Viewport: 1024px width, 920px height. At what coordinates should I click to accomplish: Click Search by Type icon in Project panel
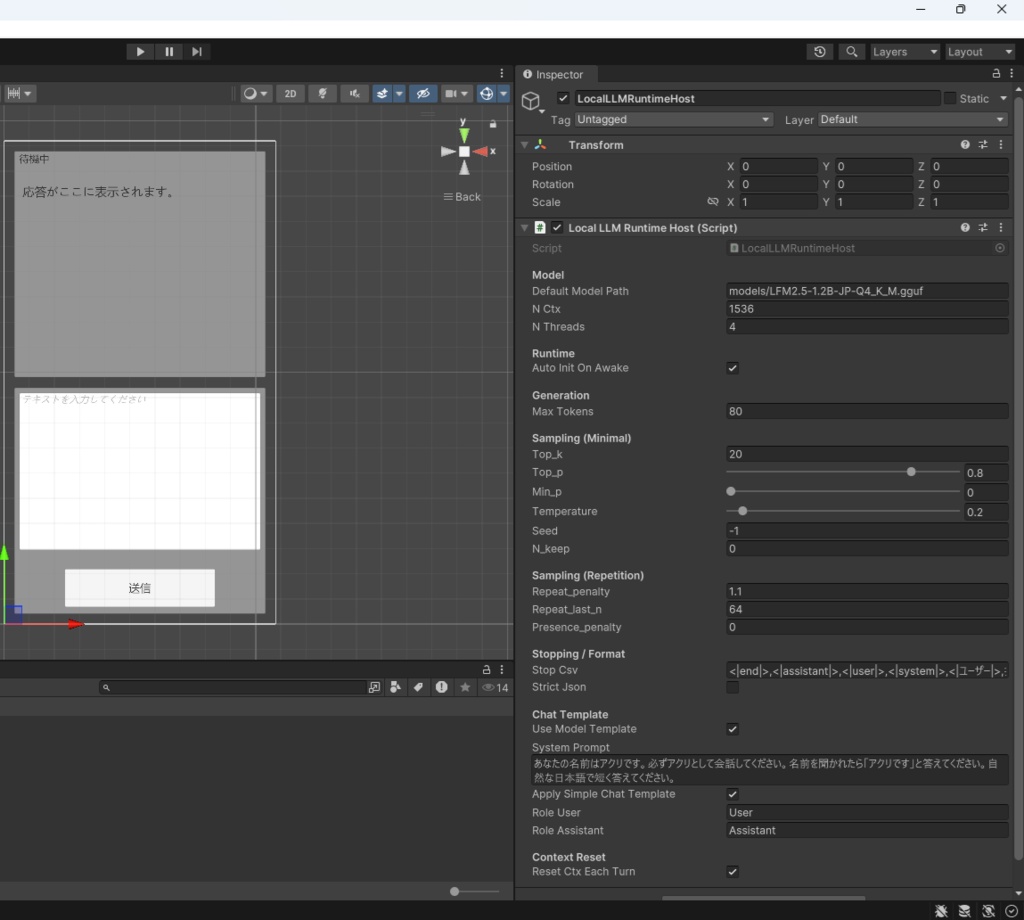pos(395,687)
